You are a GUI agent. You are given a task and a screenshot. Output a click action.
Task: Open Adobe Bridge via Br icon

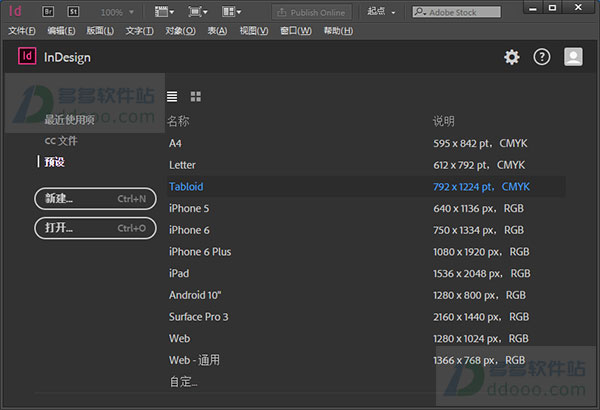[x=48, y=12]
